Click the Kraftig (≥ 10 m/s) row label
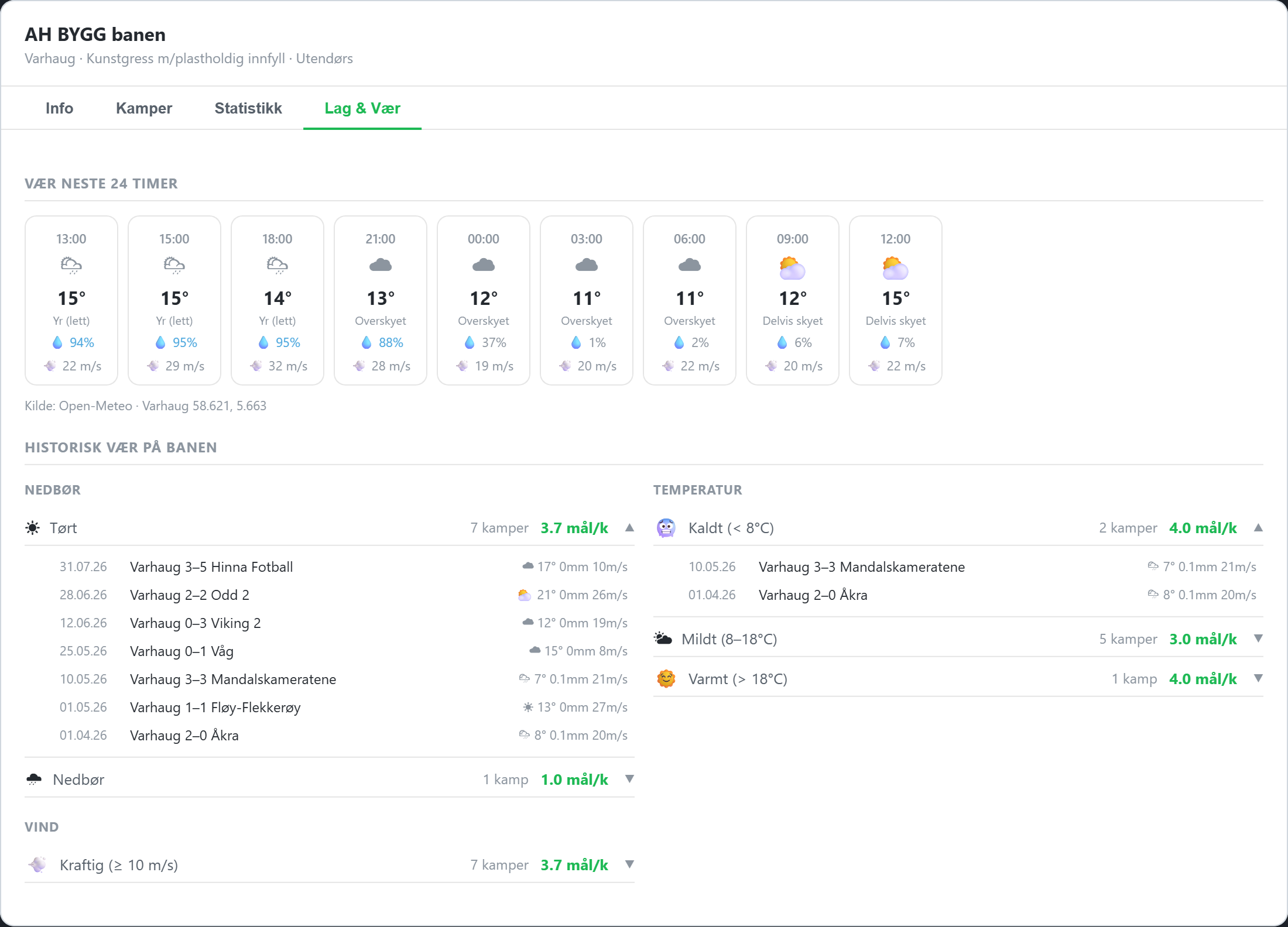The width and height of the screenshot is (1288, 927). pyautogui.click(x=119, y=865)
